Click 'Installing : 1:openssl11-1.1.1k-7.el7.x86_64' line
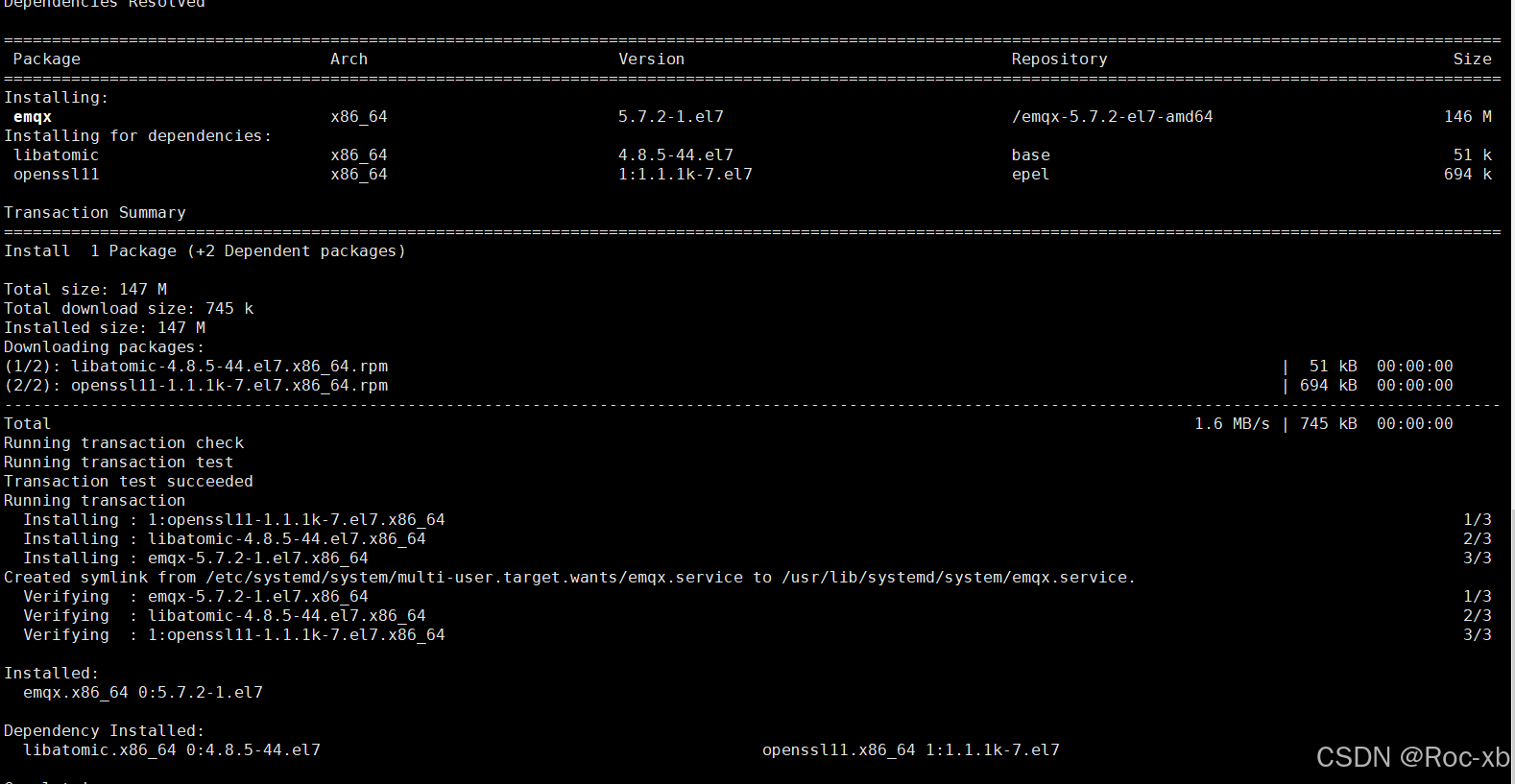 click(234, 520)
